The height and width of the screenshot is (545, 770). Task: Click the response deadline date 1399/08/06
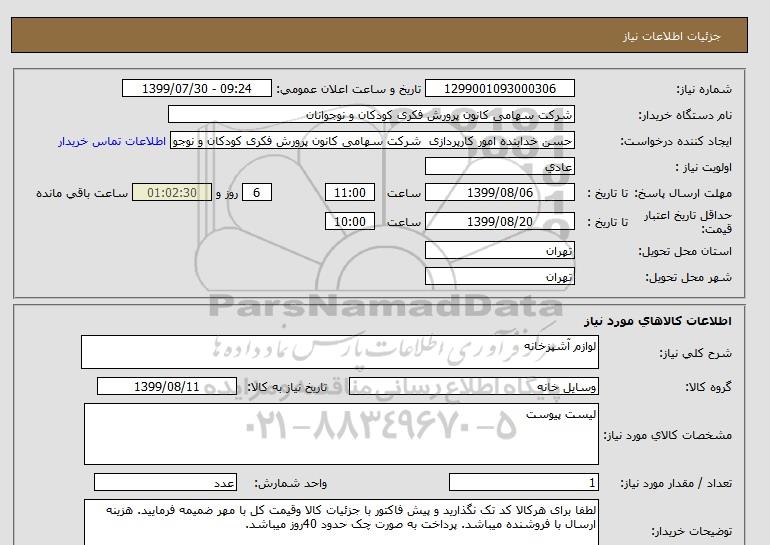pos(499,192)
